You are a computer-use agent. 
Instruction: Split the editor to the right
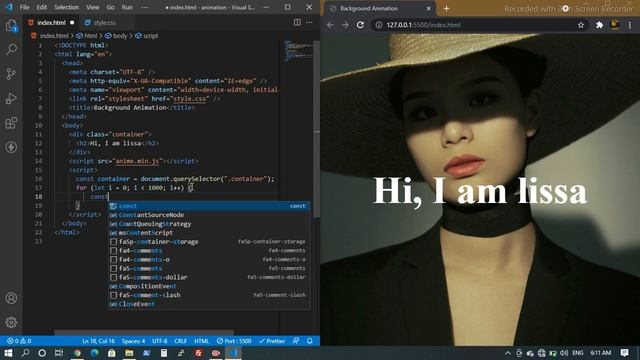coord(297,22)
